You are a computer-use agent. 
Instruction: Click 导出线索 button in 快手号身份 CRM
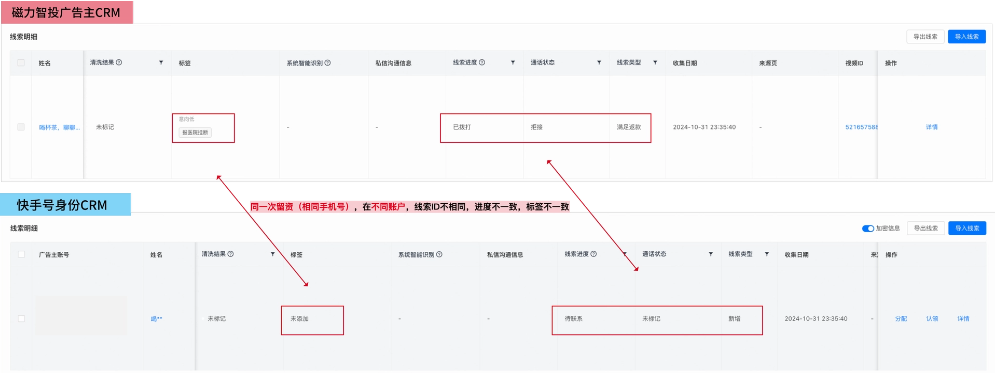pos(925,228)
